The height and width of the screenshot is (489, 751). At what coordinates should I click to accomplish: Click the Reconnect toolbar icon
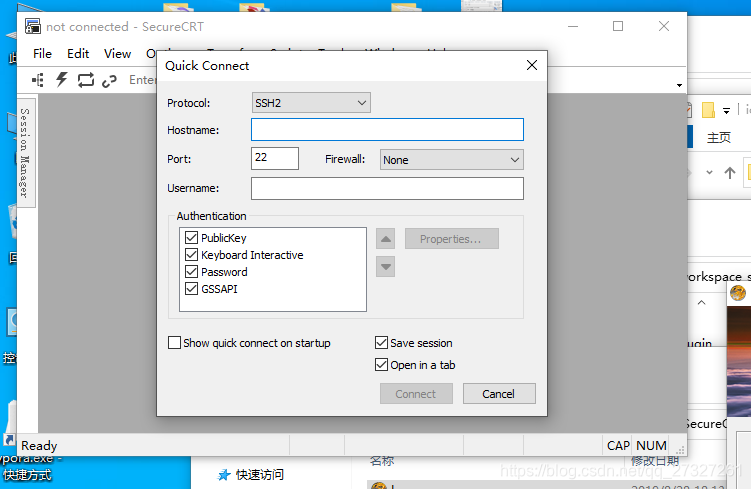point(86,80)
